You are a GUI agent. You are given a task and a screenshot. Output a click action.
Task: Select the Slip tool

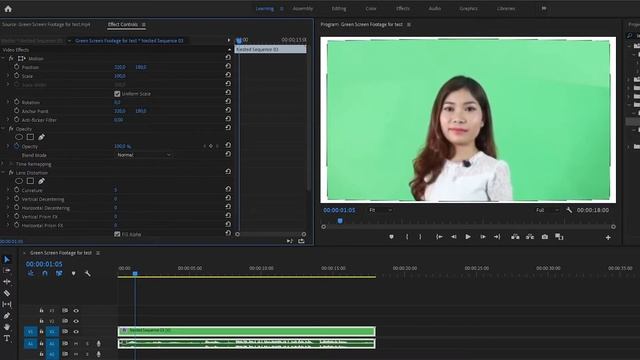(x=7, y=304)
